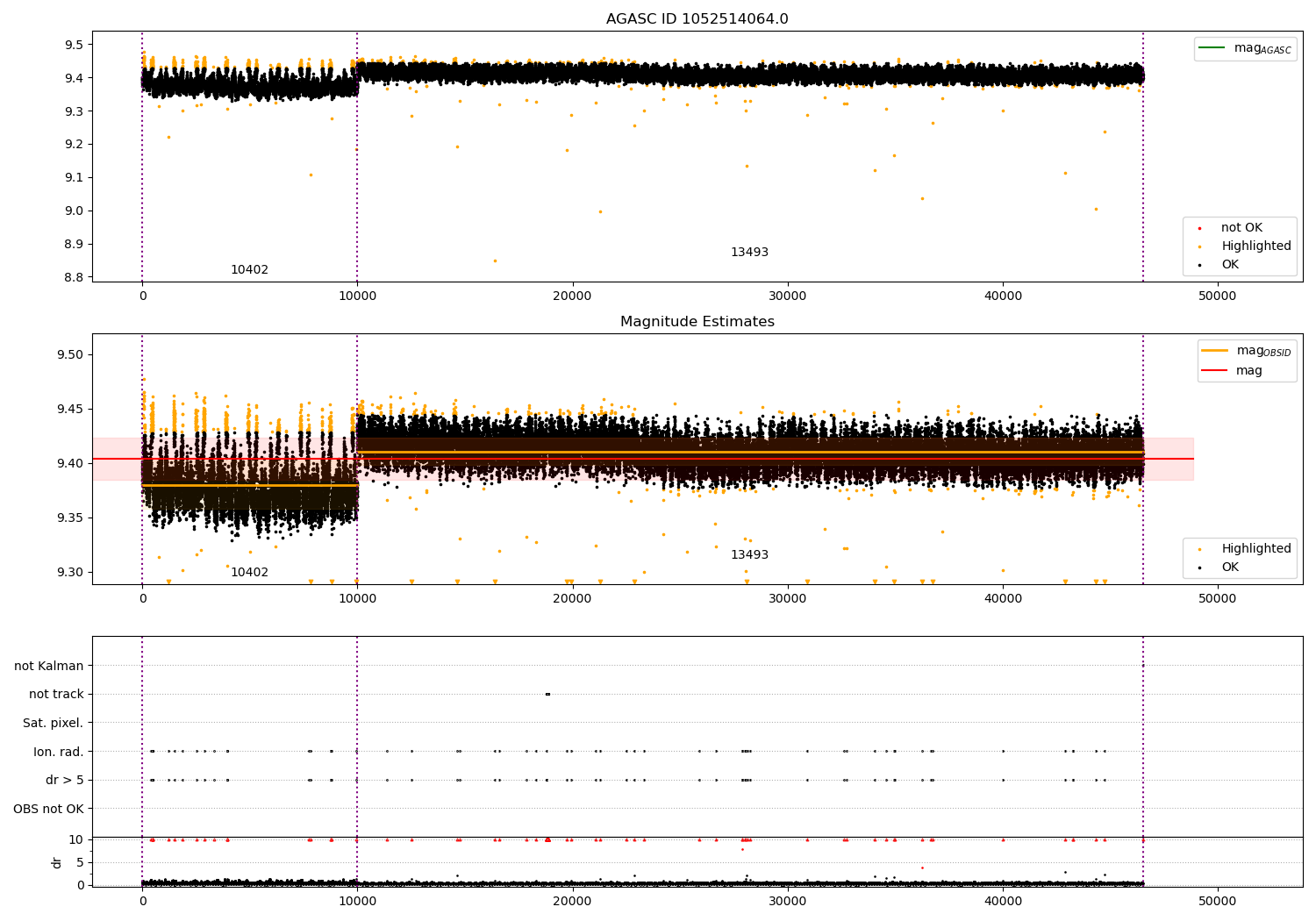Click obsid label "13493" in the top plot

pyautogui.click(x=749, y=253)
